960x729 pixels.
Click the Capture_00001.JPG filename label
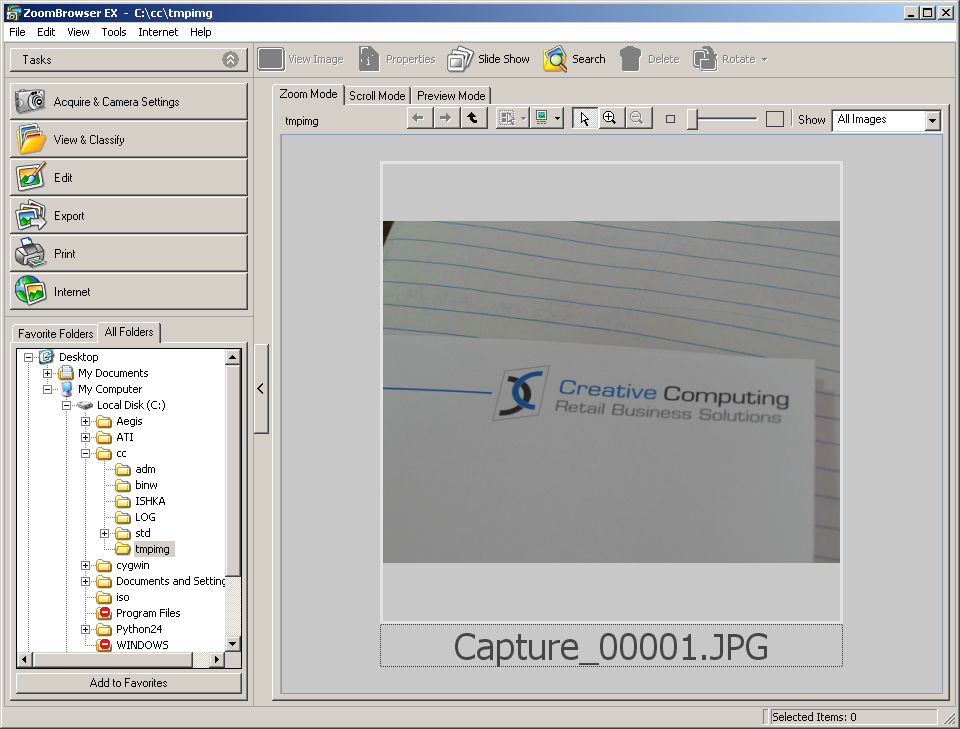coord(611,646)
